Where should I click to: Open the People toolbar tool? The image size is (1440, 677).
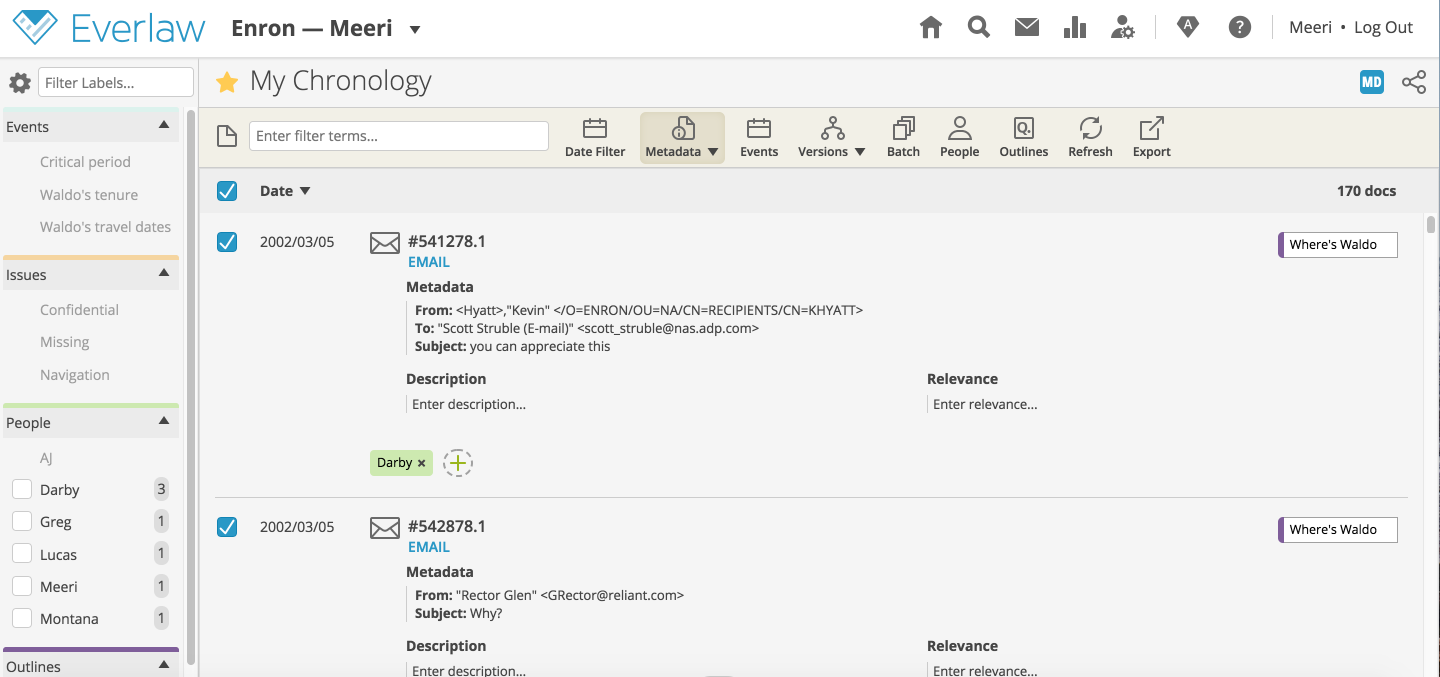click(x=959, y=138)
